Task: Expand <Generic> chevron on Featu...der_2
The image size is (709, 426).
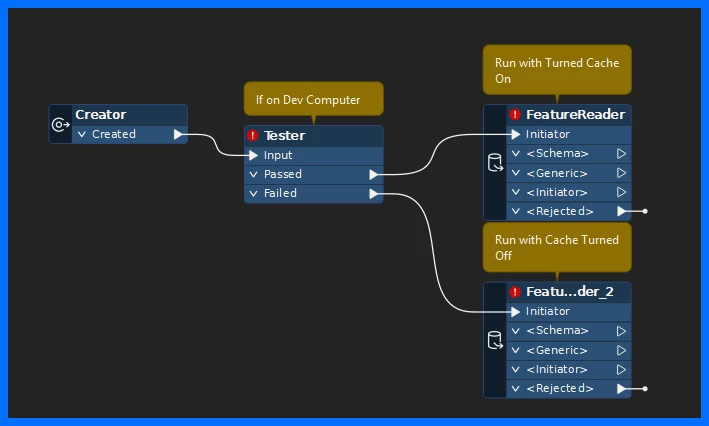Action: tap(515, 350)
